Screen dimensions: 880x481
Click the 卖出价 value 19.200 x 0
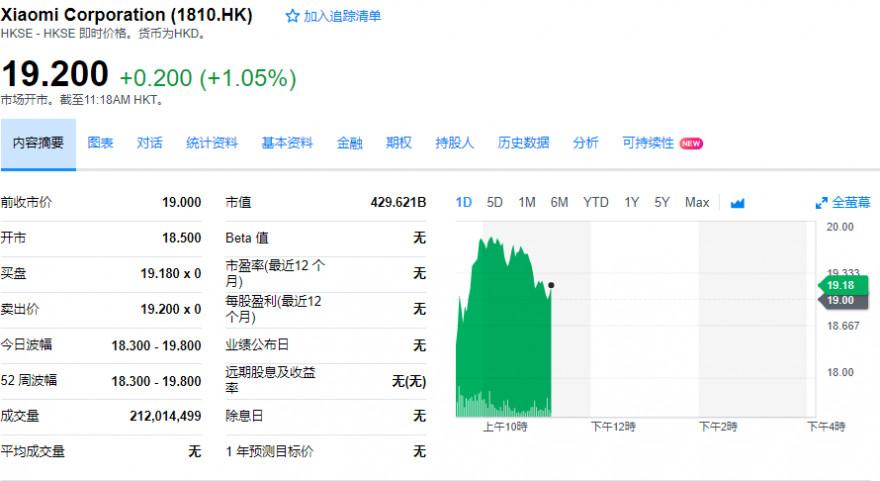pos(171,309)
